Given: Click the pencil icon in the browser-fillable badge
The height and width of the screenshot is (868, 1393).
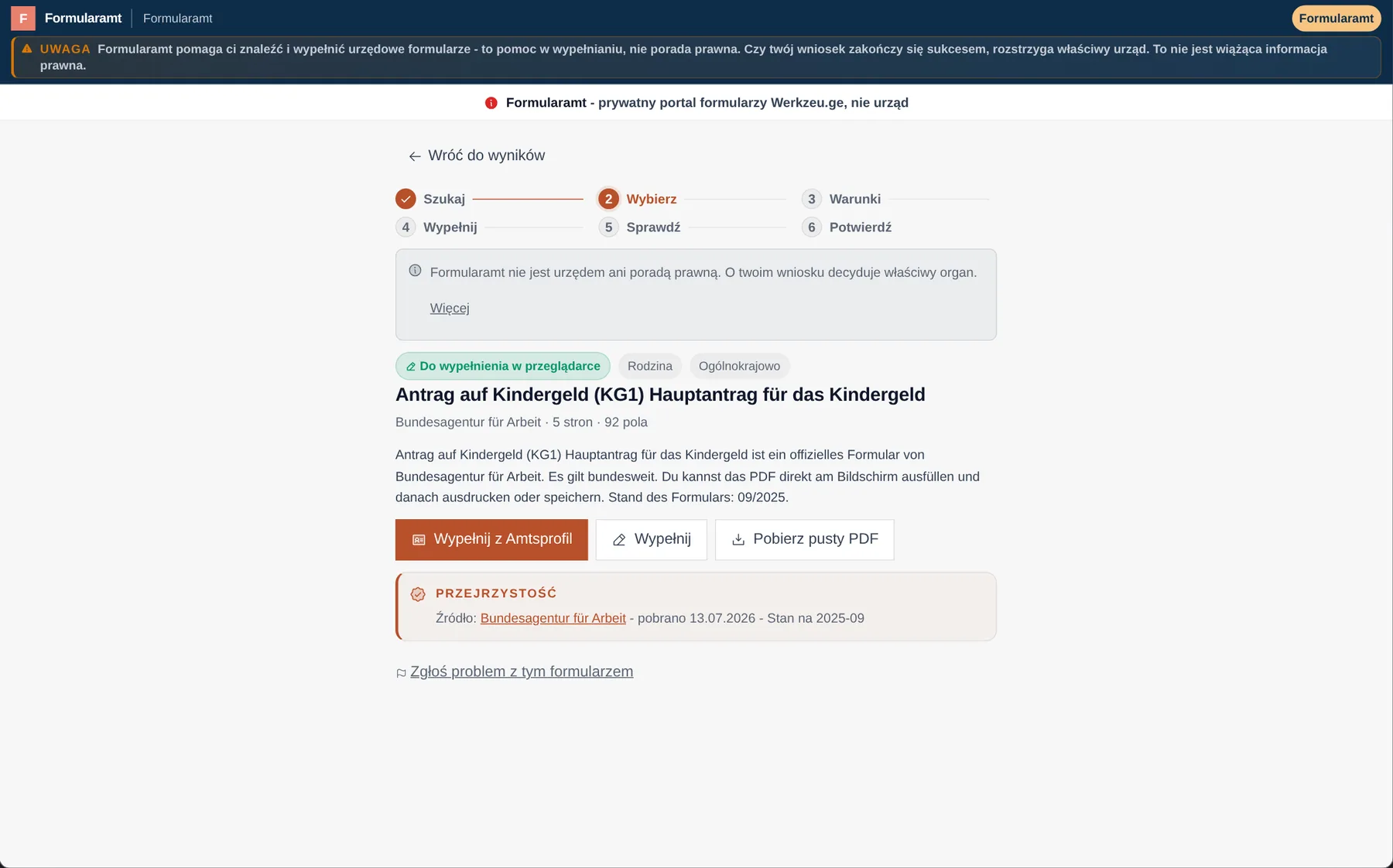Looking at the screenshot, I should point(411,367).
